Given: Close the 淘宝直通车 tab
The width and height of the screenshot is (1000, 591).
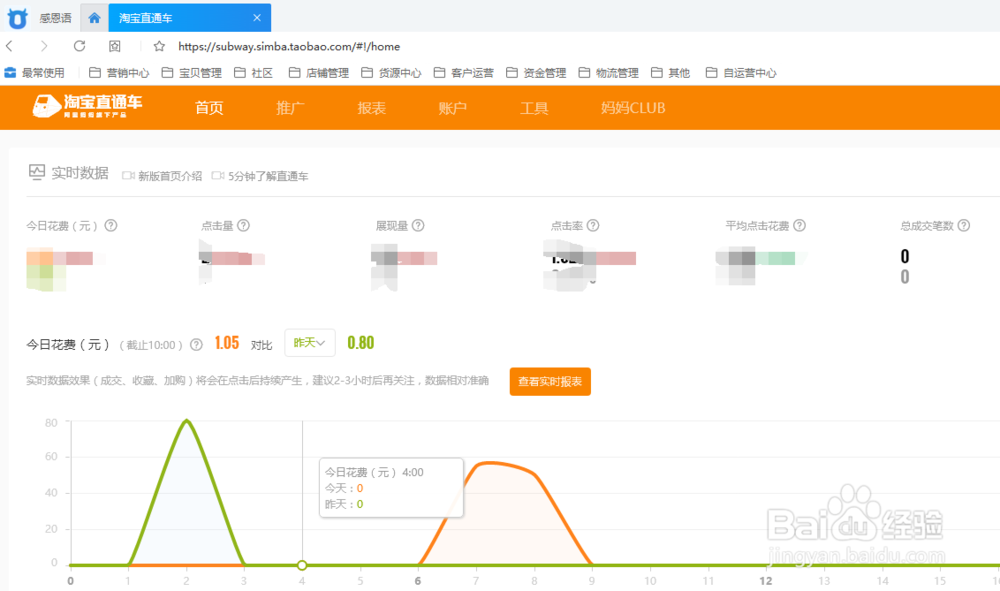Looking at the screenshot, I should tap(257, 18).
